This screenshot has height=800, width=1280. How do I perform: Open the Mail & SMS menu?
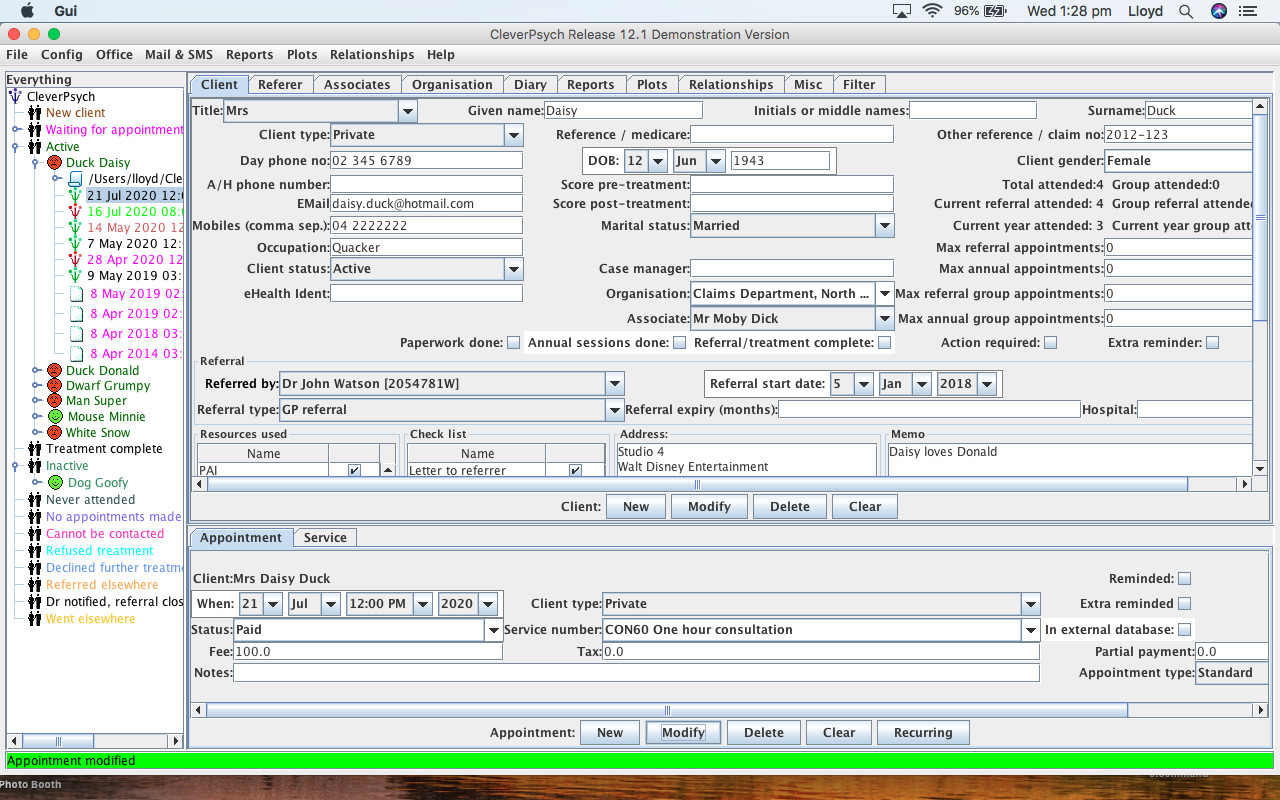[179, 55]
